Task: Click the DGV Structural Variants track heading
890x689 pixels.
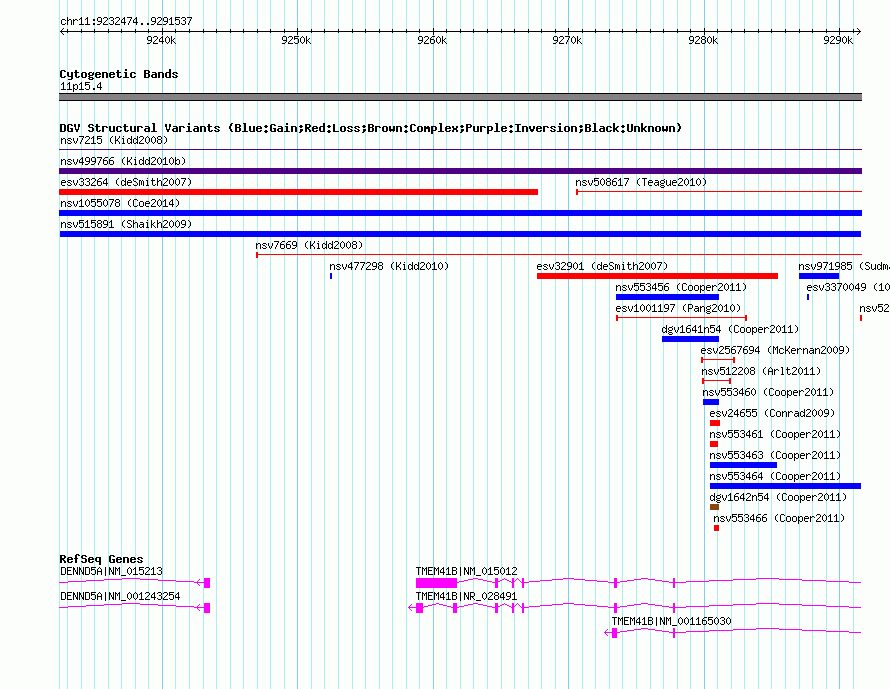Action: (x=371, y=128)
